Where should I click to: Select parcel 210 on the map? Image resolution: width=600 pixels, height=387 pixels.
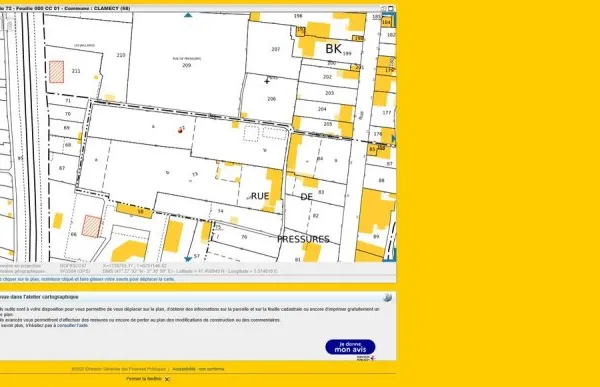pos(121,55)
